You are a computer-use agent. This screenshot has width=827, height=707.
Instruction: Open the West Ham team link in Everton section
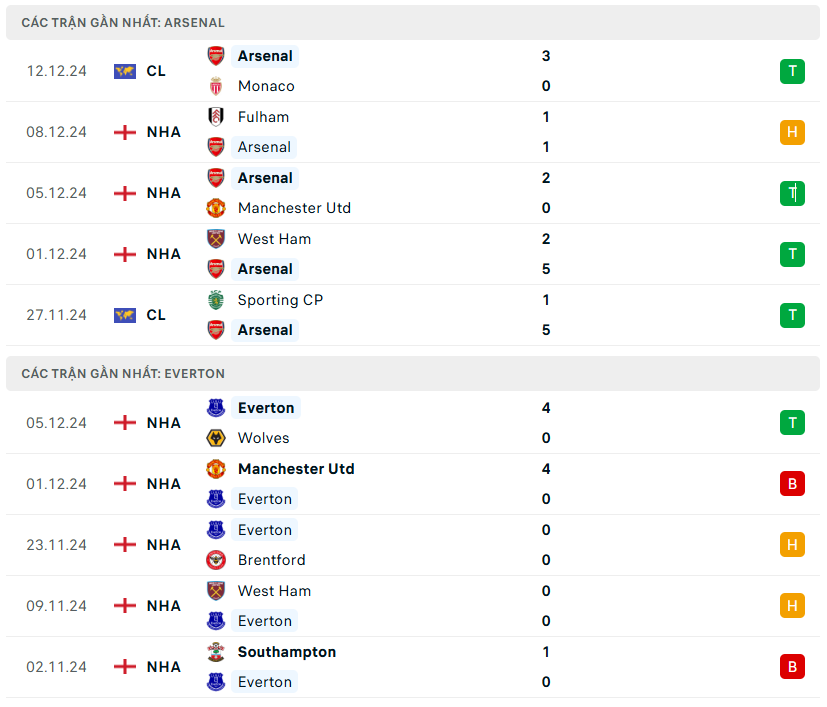(x=274, y=591)
